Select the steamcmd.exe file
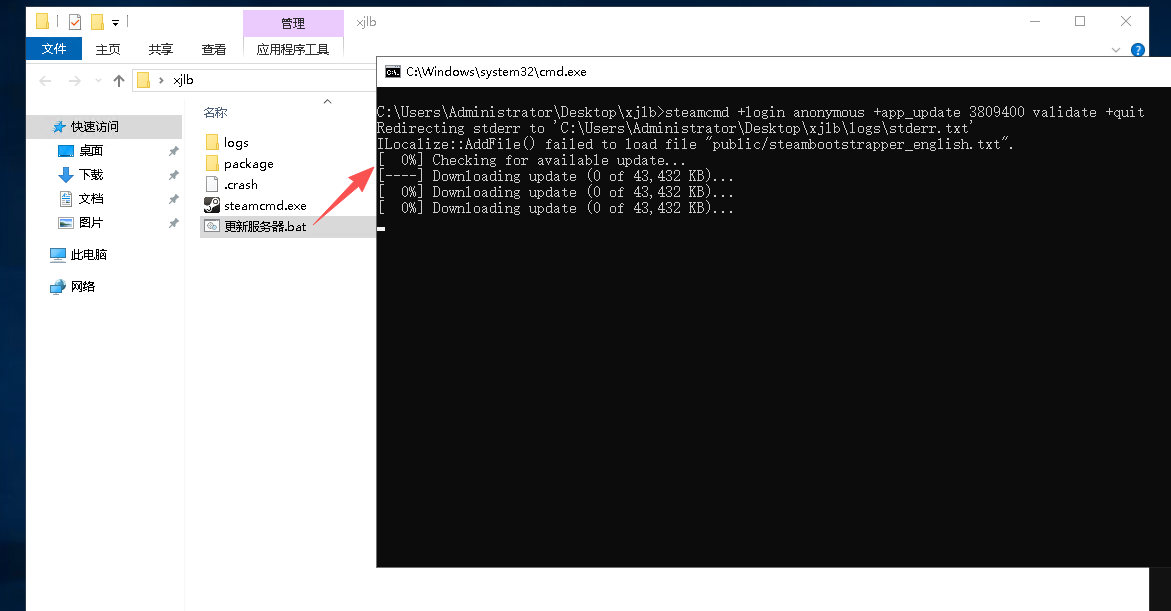 pos(264,206)
